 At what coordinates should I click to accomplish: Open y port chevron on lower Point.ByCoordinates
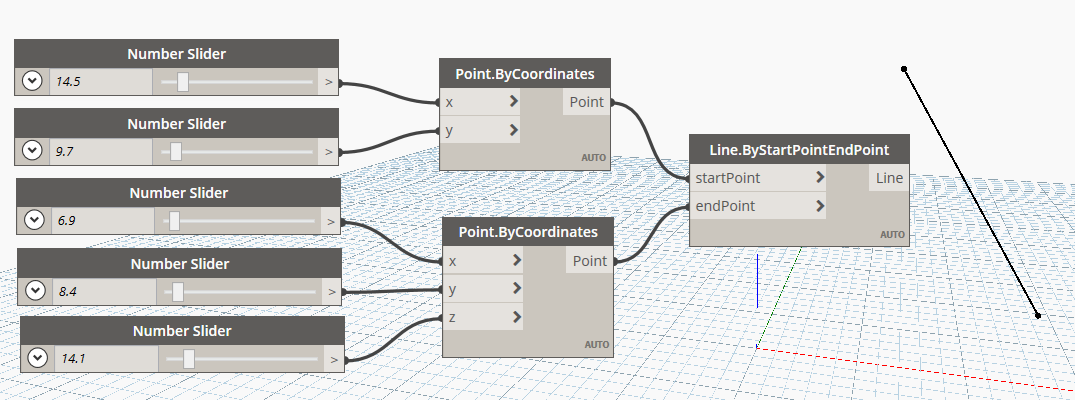(517, 289)
